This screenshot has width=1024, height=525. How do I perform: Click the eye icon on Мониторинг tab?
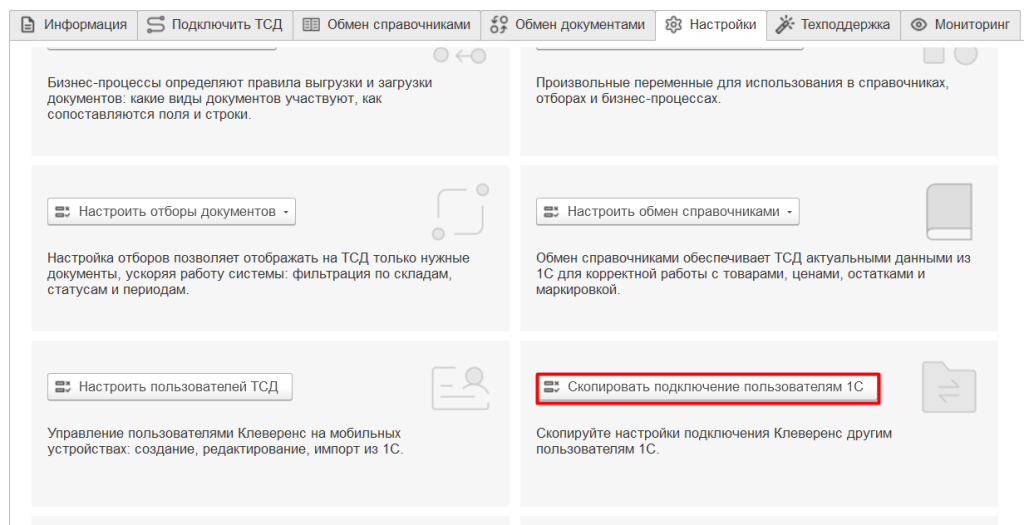(x=918, y=25)
